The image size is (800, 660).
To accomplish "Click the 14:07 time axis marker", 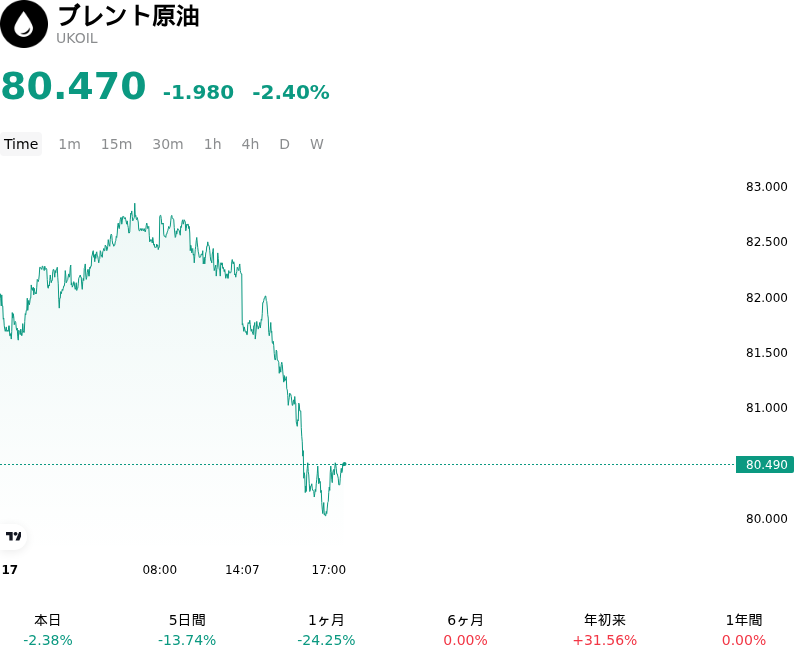I will click(242, 569).
